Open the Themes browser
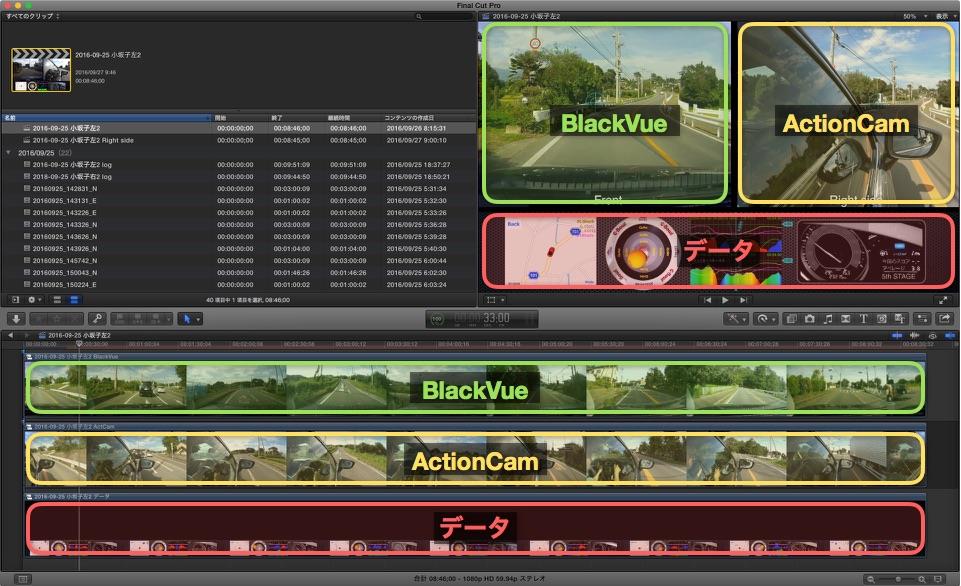Image resolution: width=961 pixels, height=586 pixels. 899,319
